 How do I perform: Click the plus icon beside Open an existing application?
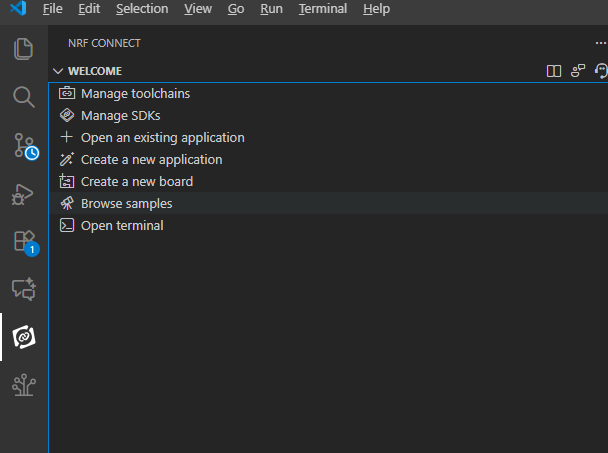pos(67,137)
